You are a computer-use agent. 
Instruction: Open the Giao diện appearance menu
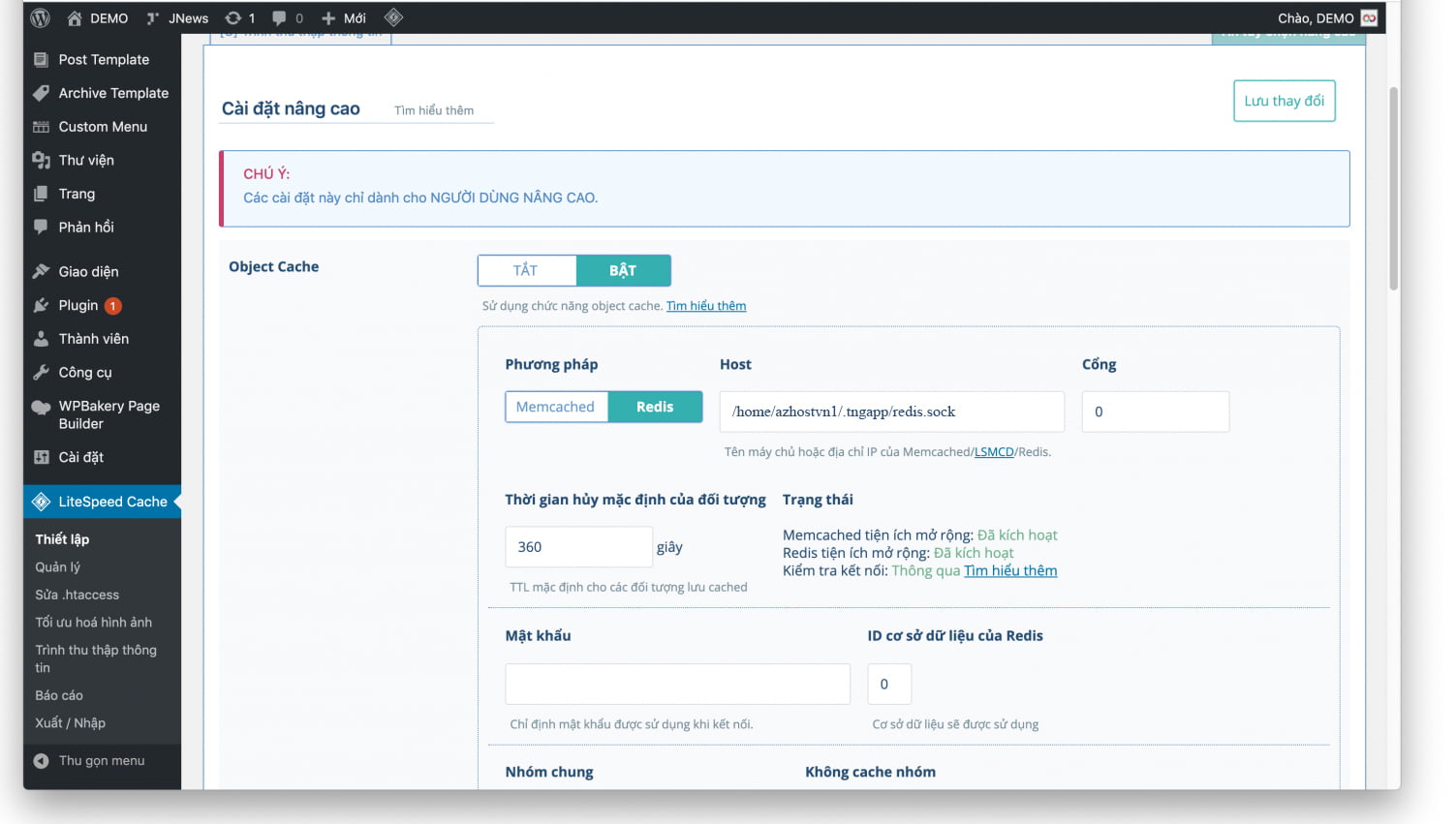click(88, 271)
